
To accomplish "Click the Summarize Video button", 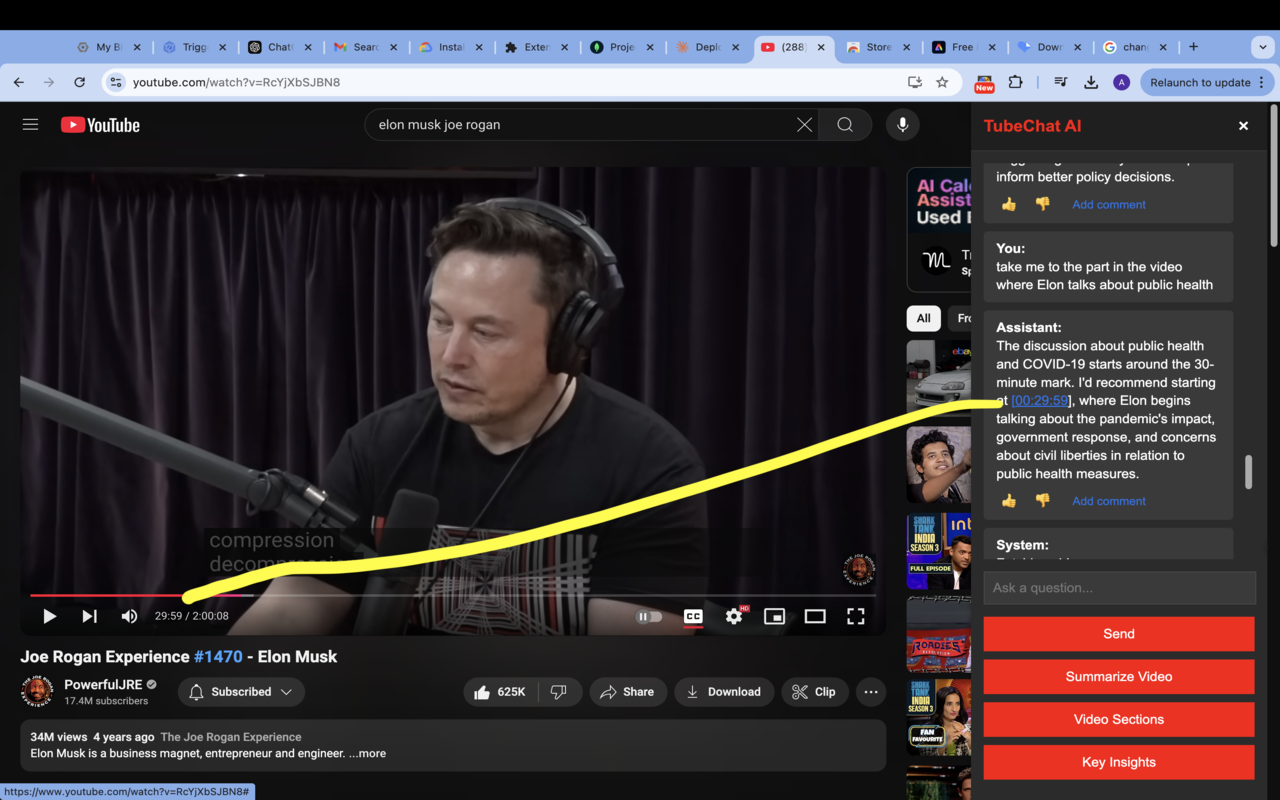I will 1119,677.
